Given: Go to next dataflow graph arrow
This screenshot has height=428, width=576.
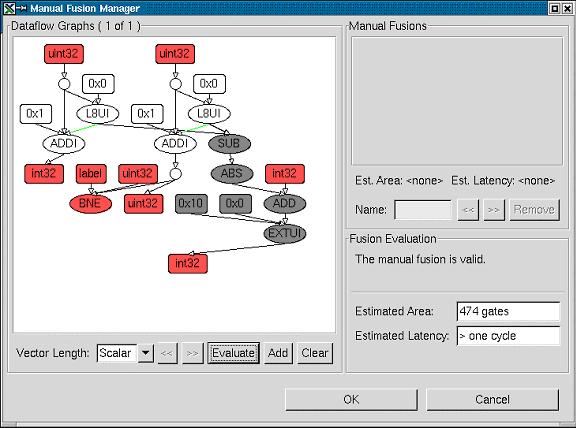Looking at the screenshot, I should pos(192,353).
